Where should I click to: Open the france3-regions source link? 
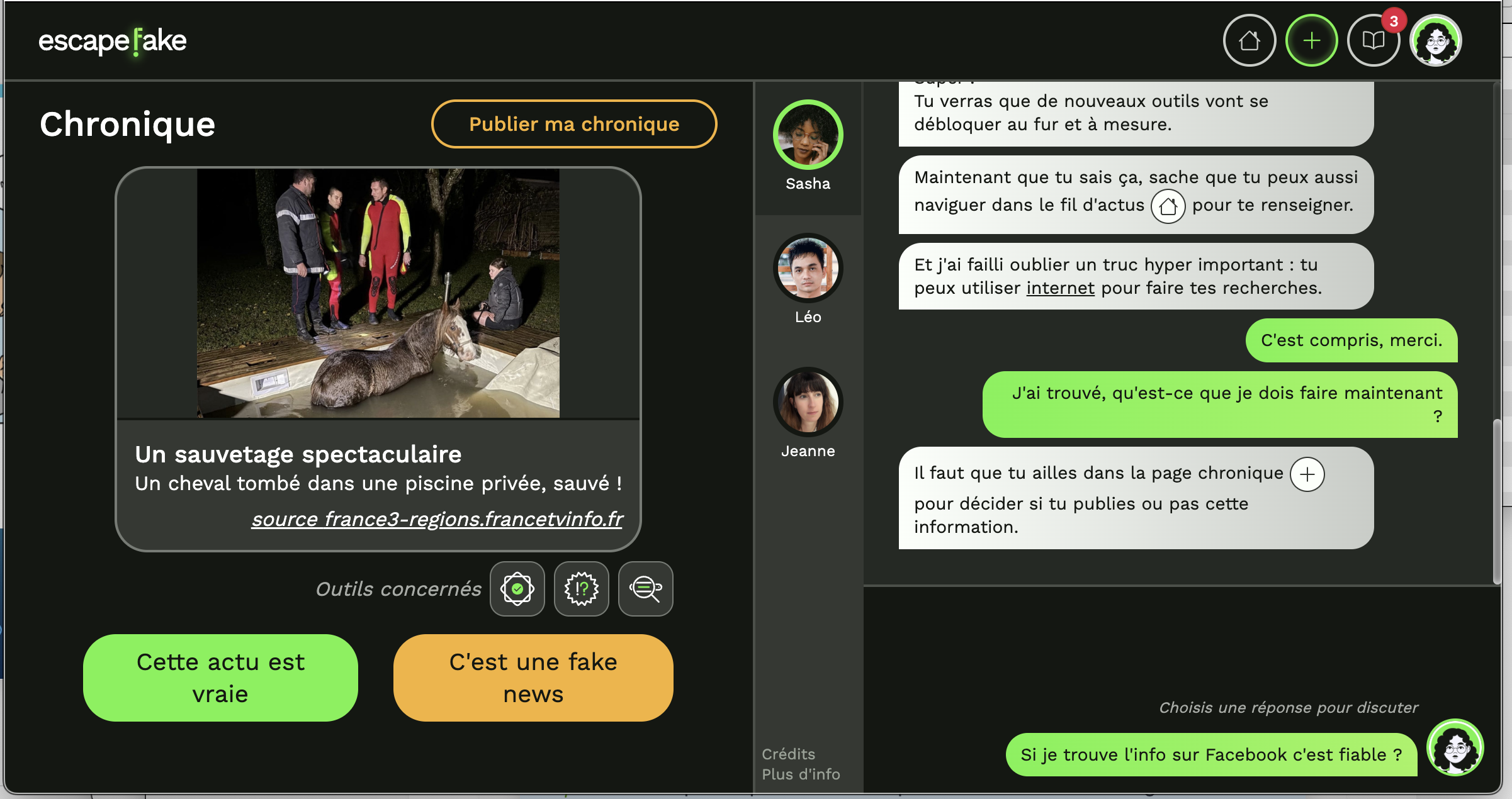tap(437, 519)
